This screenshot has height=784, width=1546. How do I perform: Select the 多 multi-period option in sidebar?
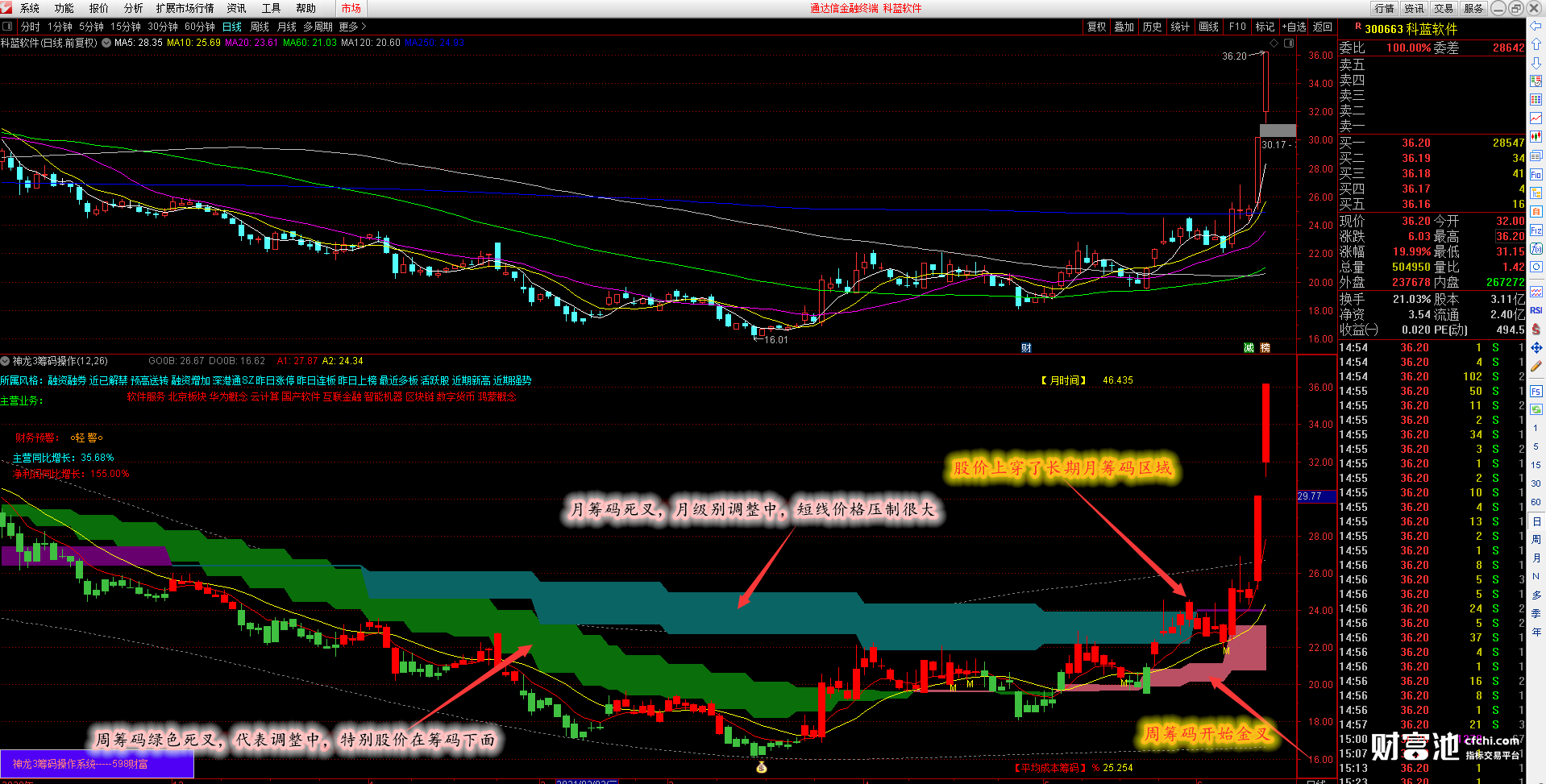(x=1536, y=595)
